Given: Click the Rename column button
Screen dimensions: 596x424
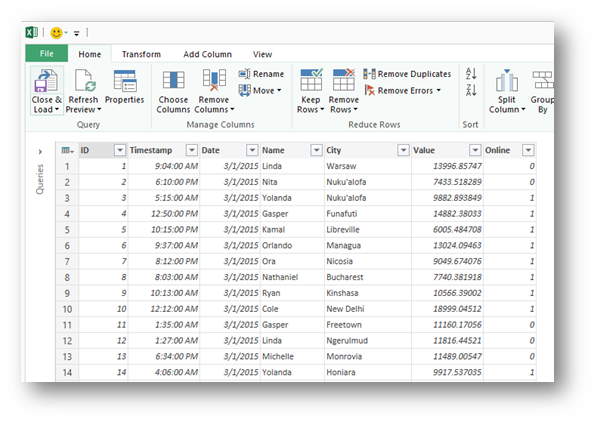Looking at the screenshot, I should [x=261, y=74].
